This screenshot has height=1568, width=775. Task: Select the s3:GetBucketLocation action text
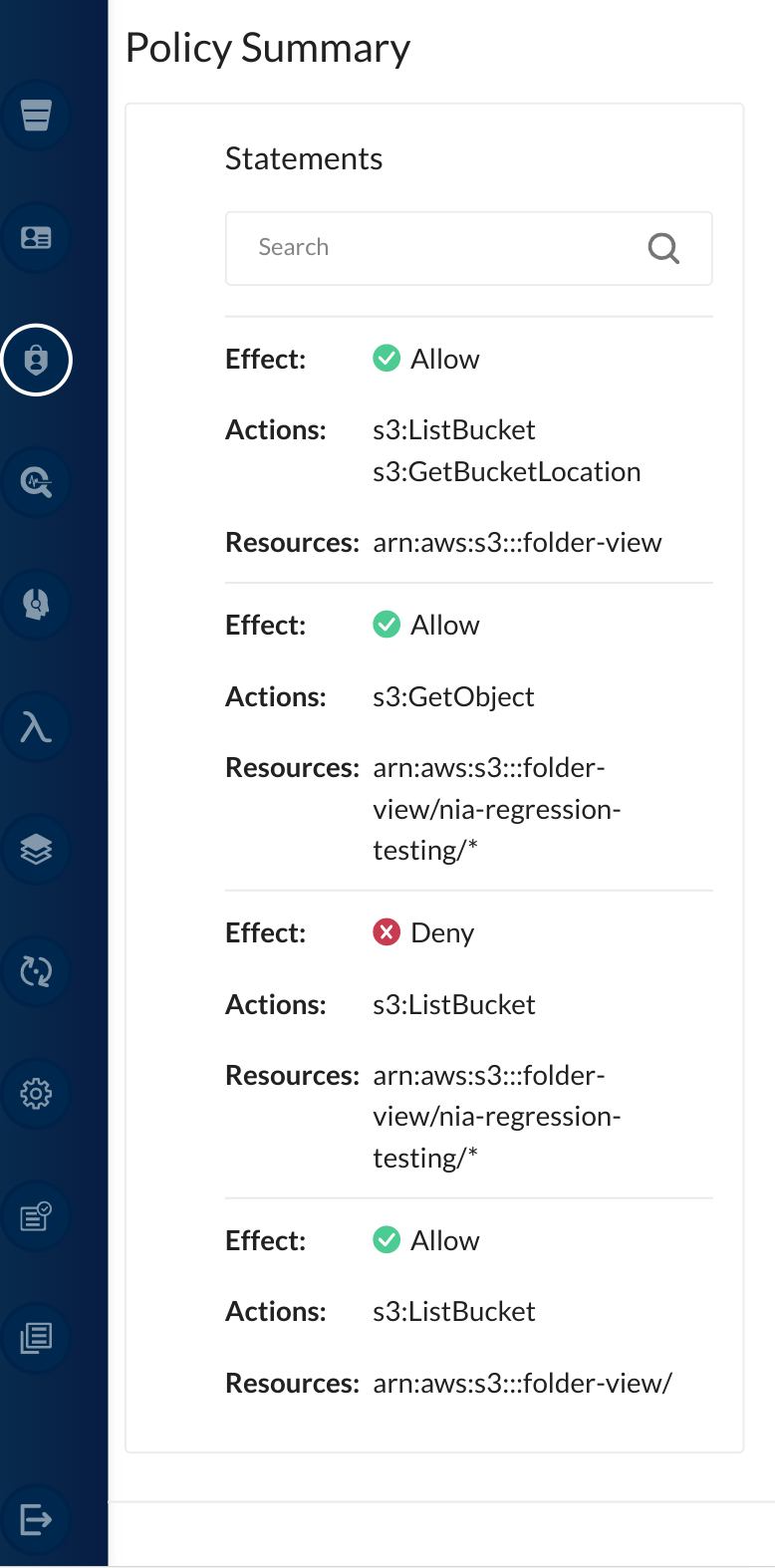click(507, 472)
